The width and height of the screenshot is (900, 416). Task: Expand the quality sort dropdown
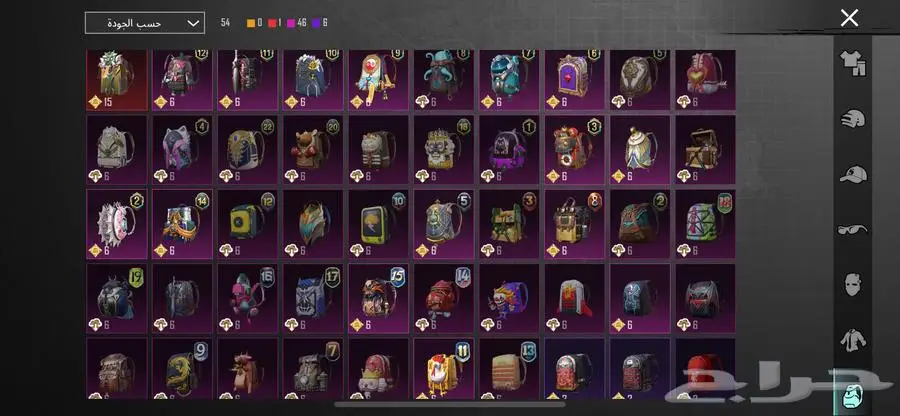145,23
